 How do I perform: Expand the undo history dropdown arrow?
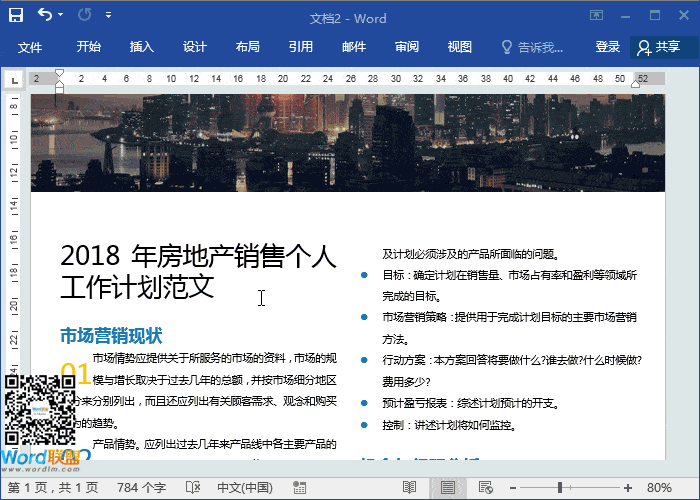62,17
